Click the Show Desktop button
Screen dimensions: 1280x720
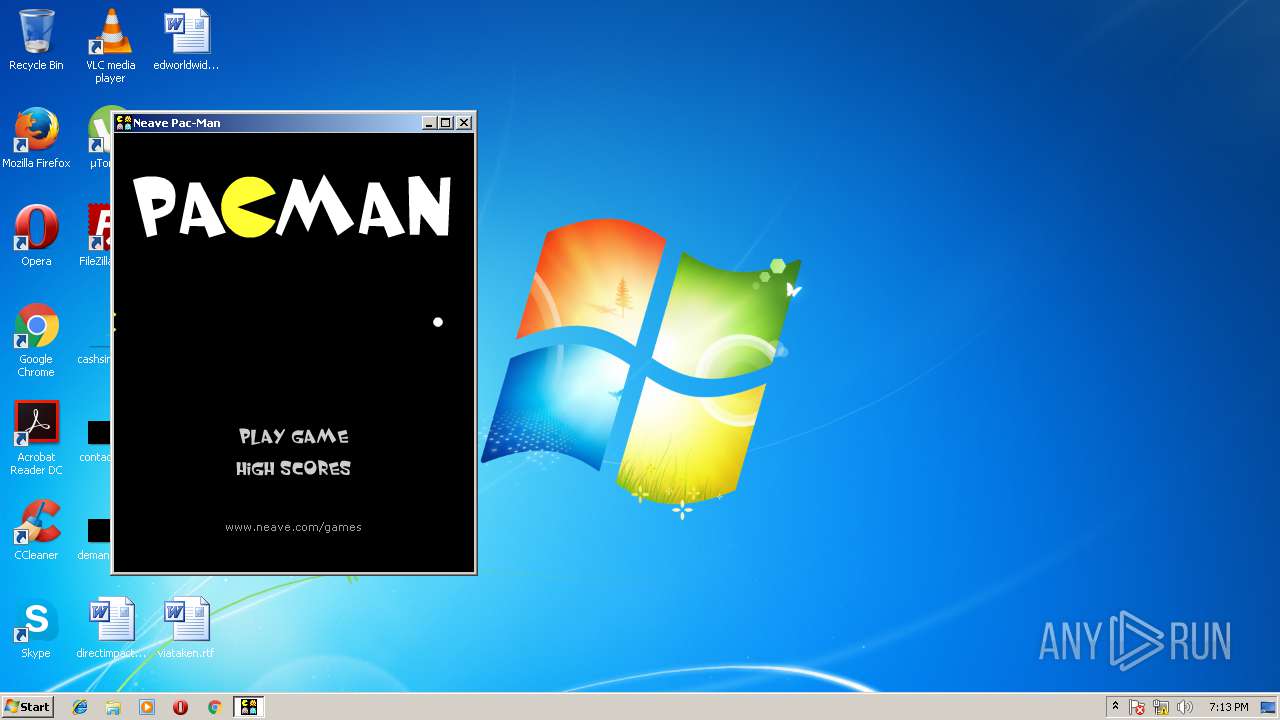[1269, 707]
